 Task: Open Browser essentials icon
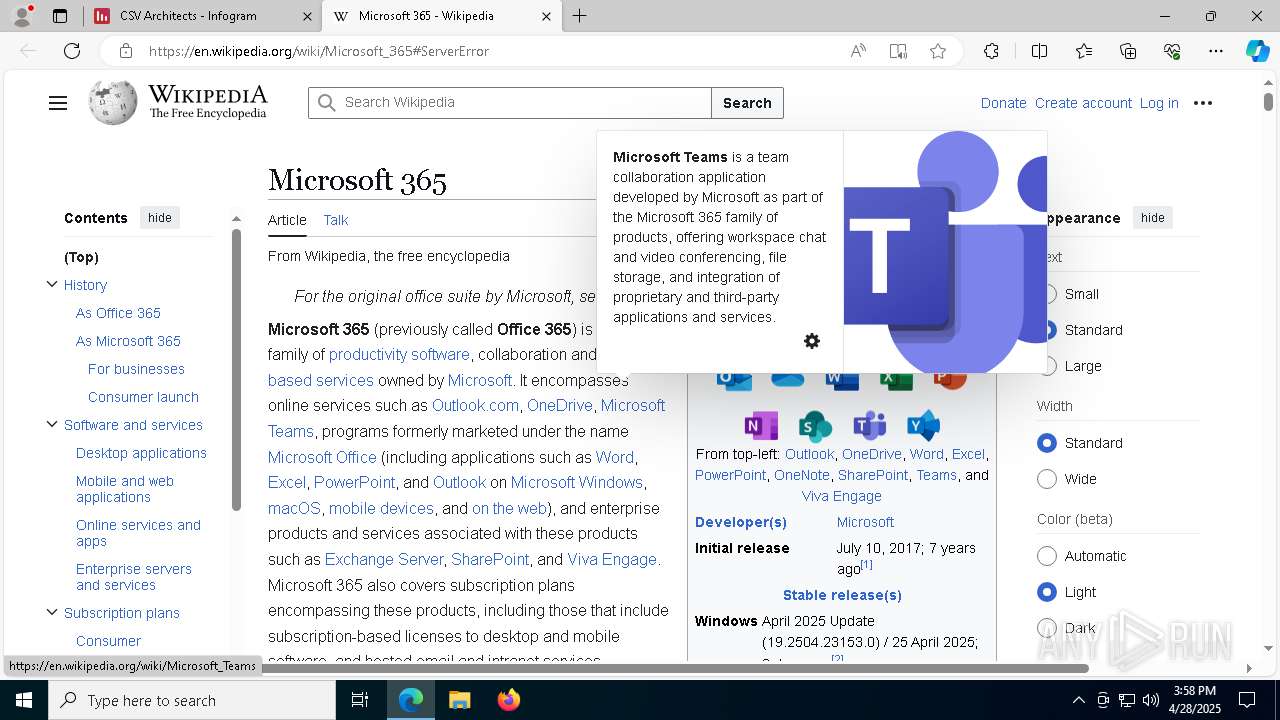(x=1172, y=51)
